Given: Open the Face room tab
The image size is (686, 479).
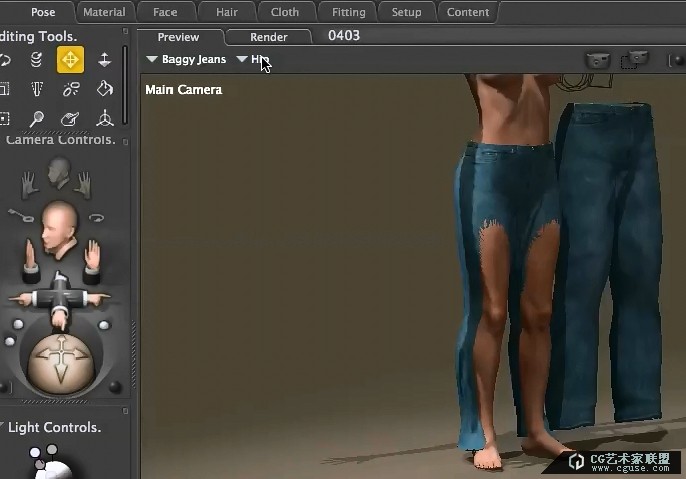Looking at the screenshot, I should [x=165, y=12].
